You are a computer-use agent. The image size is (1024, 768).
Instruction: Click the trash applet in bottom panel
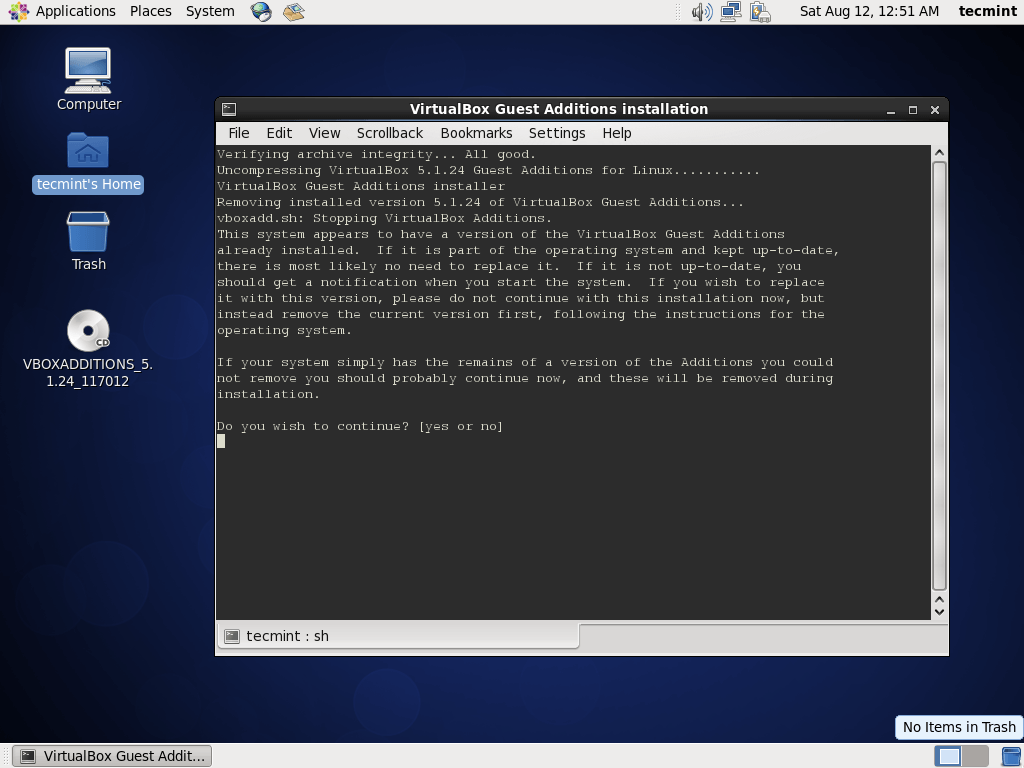(1011, 756)
